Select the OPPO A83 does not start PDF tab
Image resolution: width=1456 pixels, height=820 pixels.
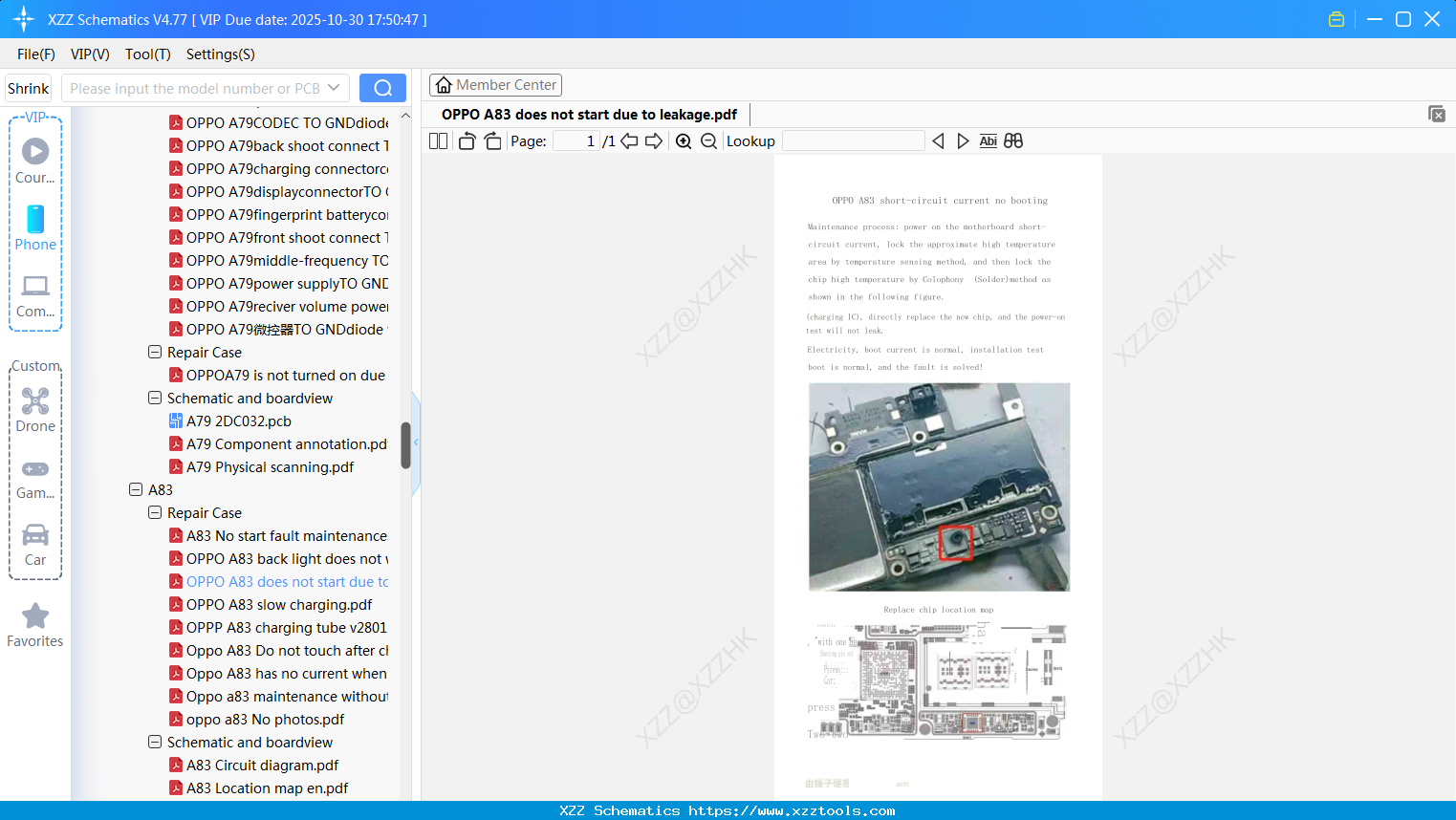click(589, 115)
